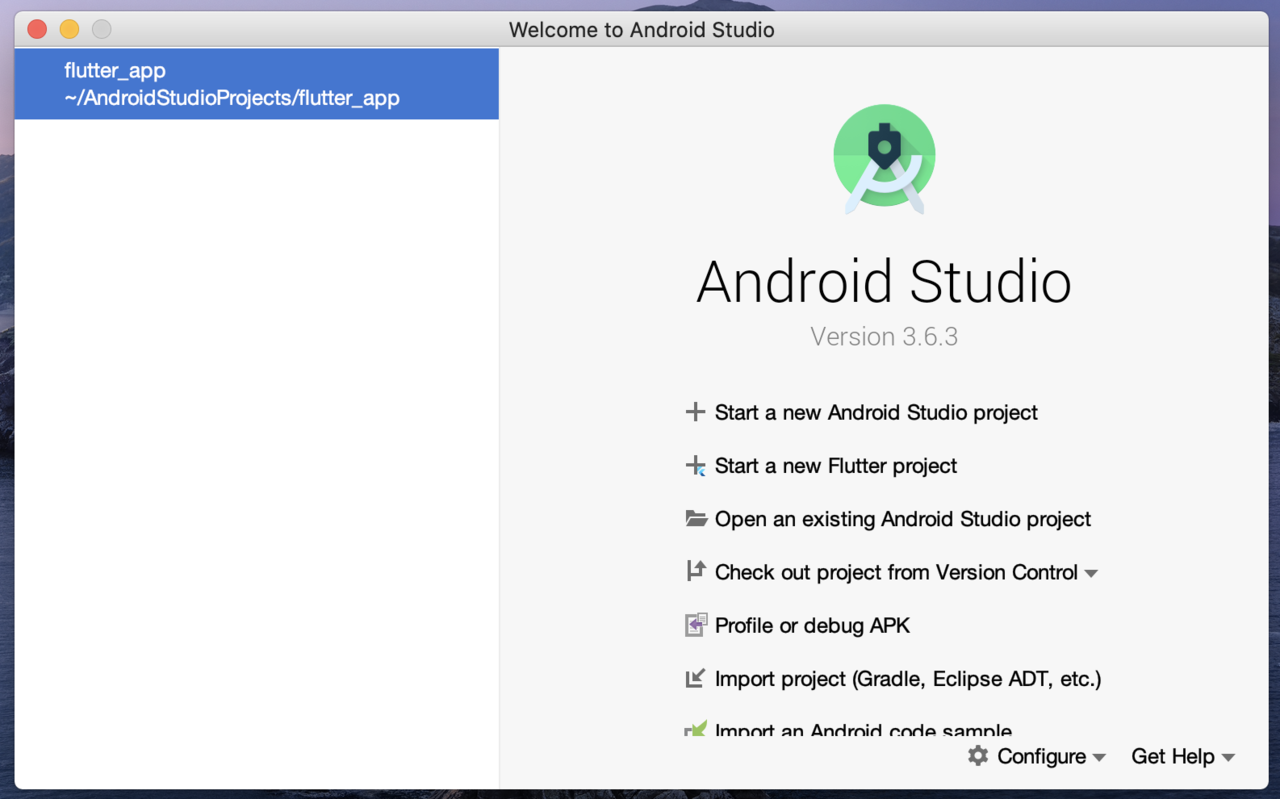Open an existing Android Studio project
The image size is (1280, 799).
(903, 519)
